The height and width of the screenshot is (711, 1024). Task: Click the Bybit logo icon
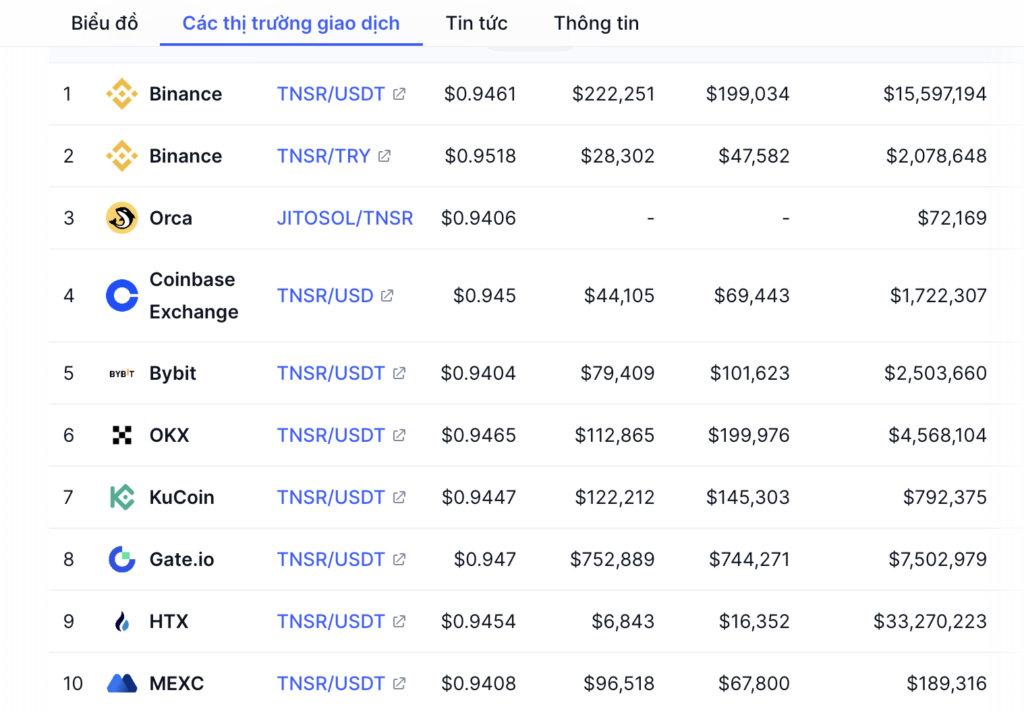[121, 373]
